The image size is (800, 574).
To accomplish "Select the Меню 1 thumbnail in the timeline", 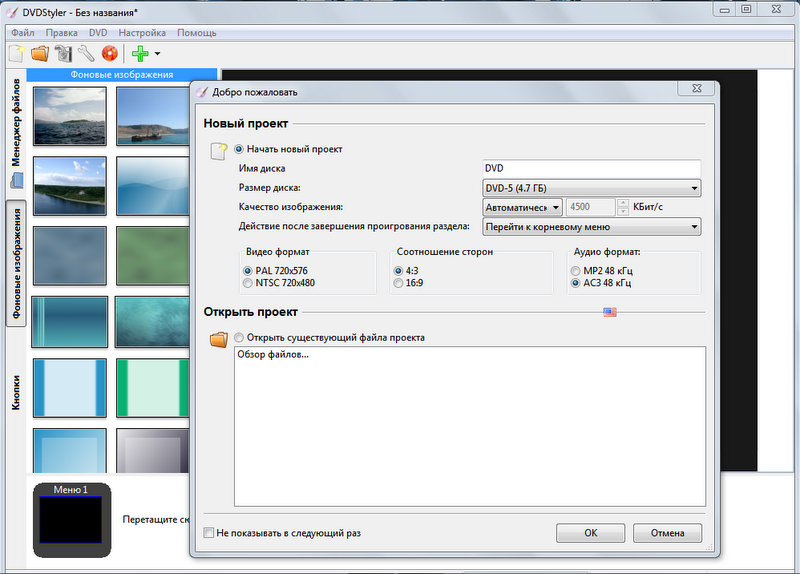I will [71, 519].
